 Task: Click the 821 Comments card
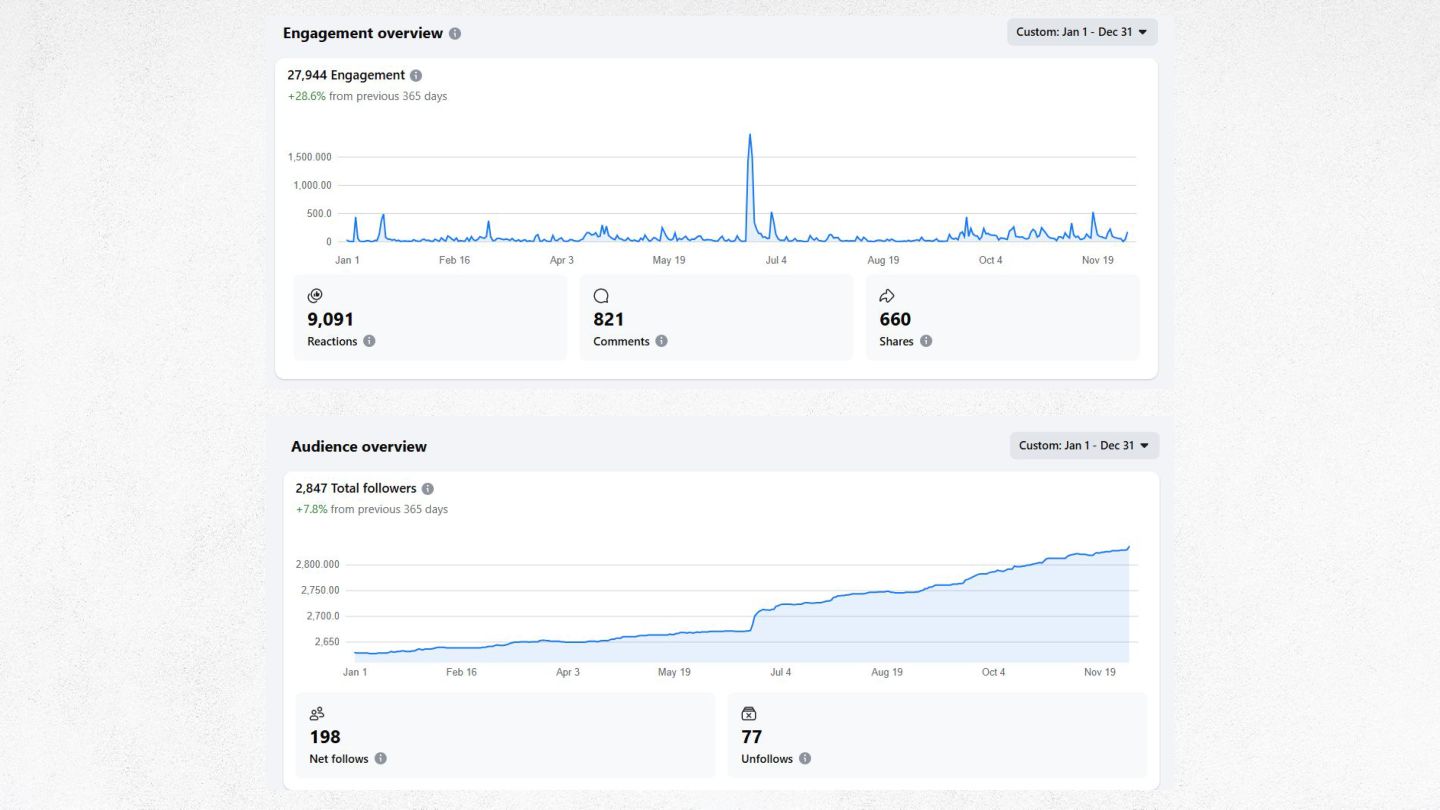click(x=716, y=318)
